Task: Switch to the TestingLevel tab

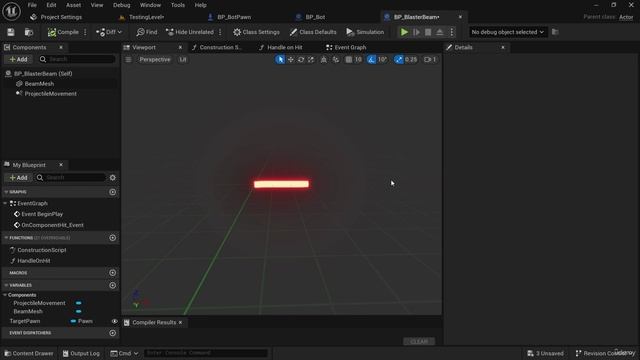Action: (x=146, y=17)
